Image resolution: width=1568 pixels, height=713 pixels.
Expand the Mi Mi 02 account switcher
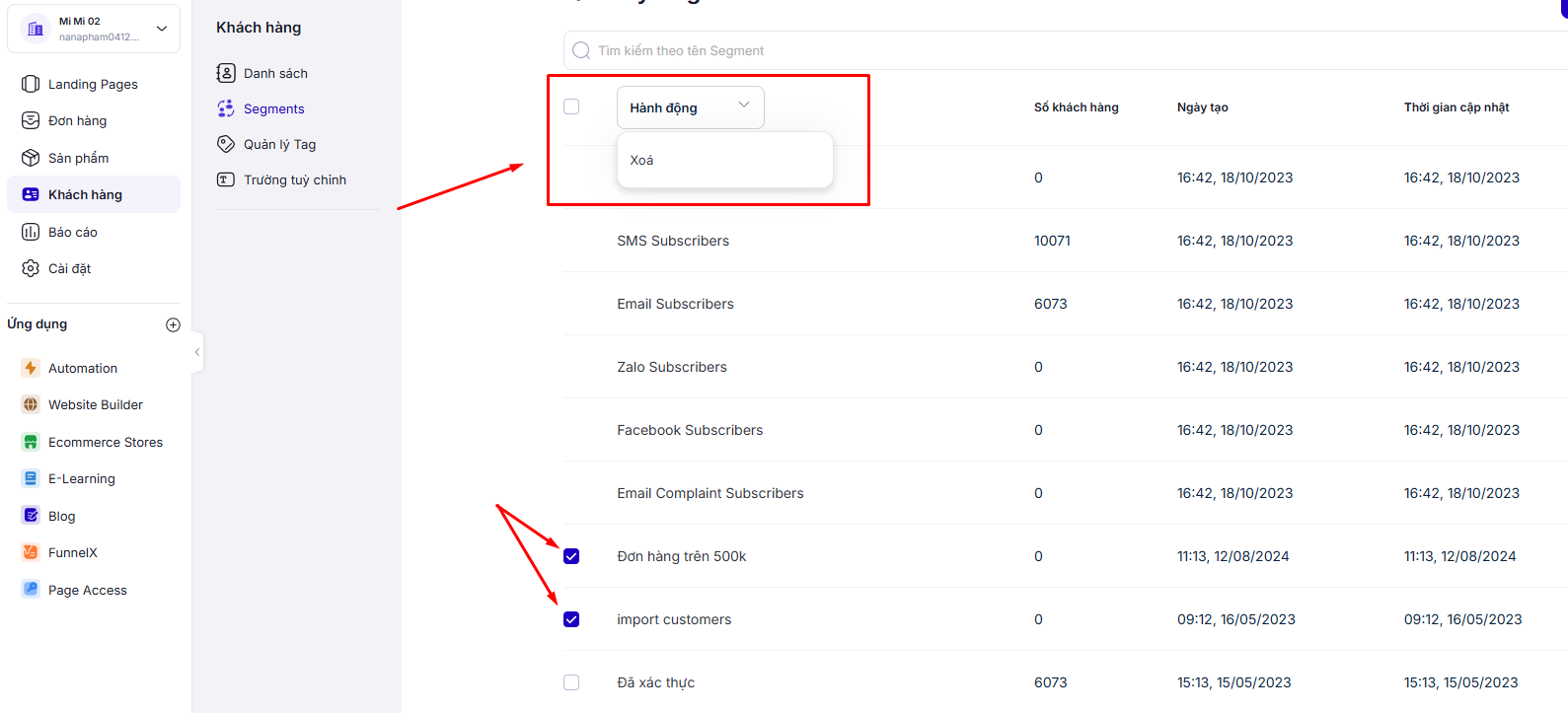pyautogui.click(x=162, y=29)
